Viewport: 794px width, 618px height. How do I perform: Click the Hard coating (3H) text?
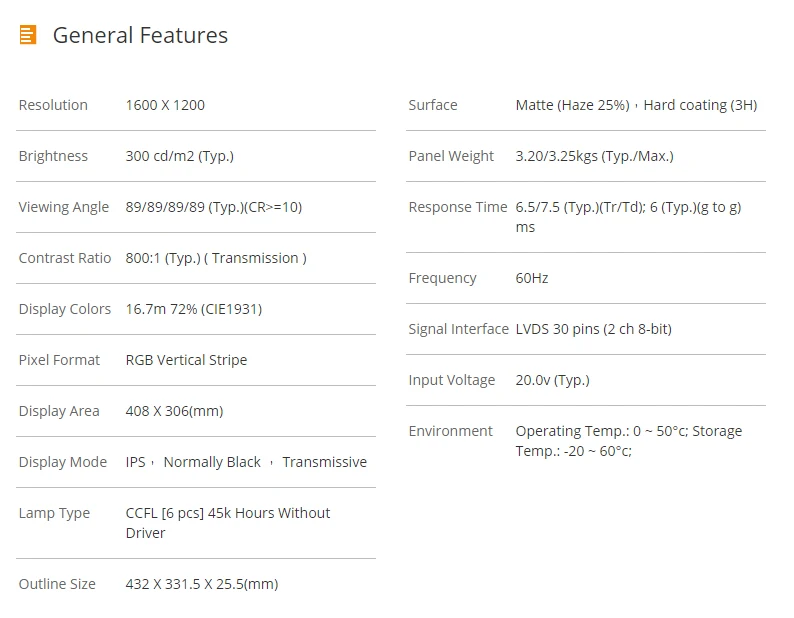click(x=700, y=105)
